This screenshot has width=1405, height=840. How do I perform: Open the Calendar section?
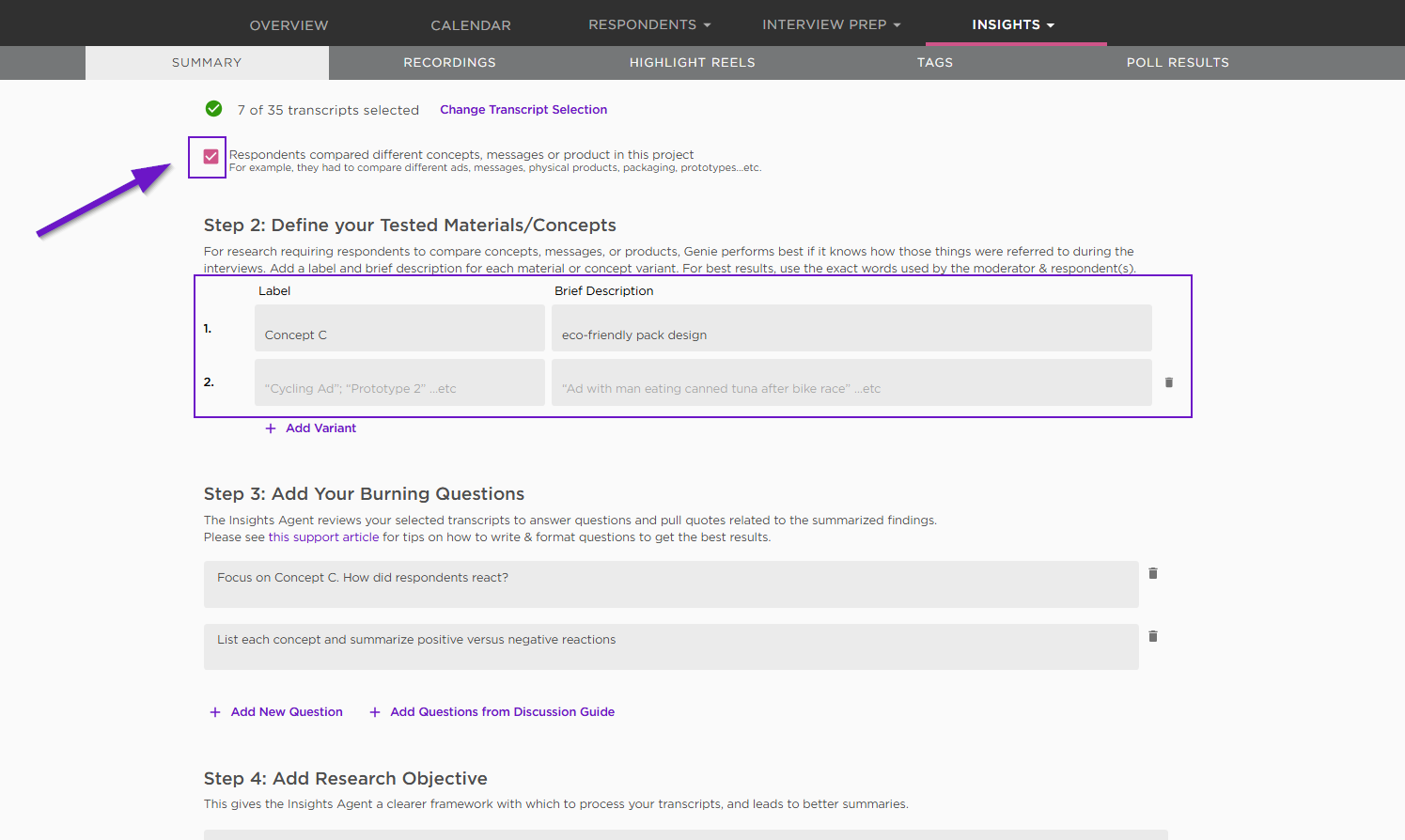pyautogui.click(x=471, y=25)
